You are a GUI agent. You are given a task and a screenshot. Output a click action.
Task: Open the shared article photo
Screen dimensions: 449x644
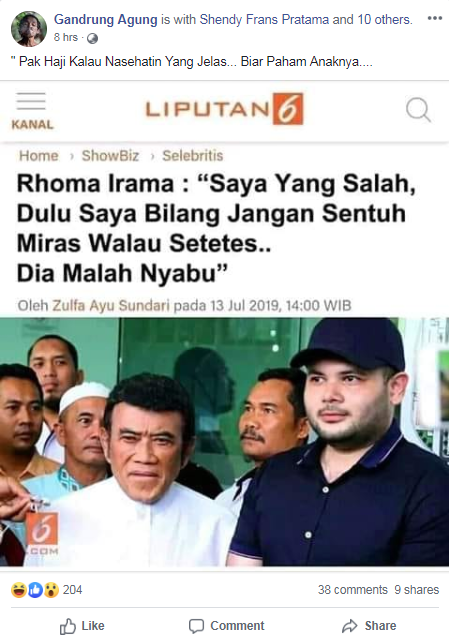224,442
